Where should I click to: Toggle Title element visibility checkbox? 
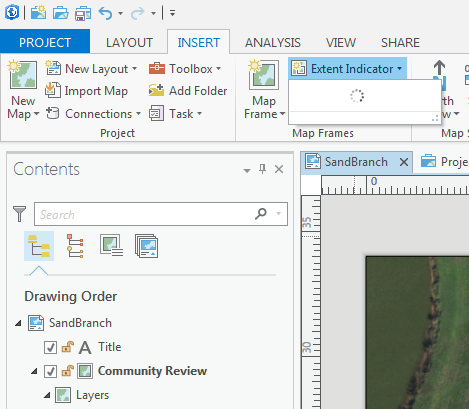(x=50, y=347)
